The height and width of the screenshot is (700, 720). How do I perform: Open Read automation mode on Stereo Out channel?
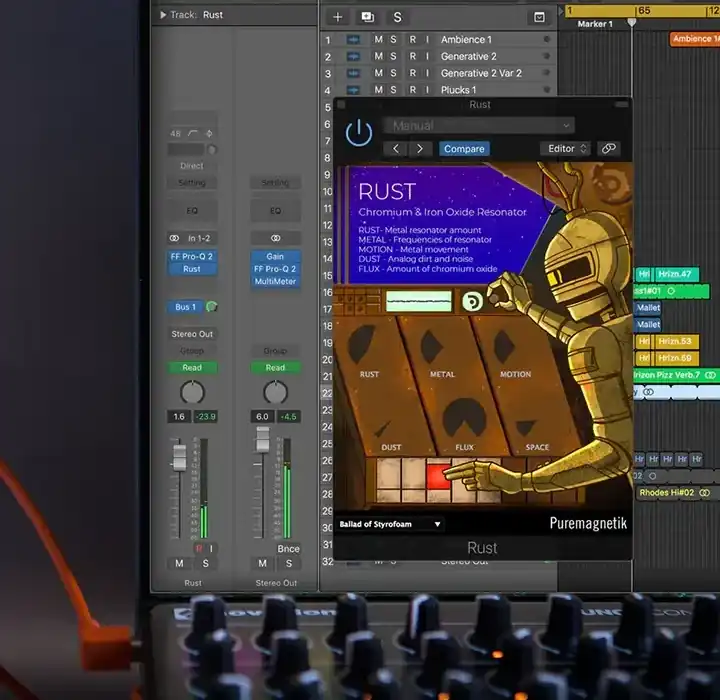click(x=275, y=367)
